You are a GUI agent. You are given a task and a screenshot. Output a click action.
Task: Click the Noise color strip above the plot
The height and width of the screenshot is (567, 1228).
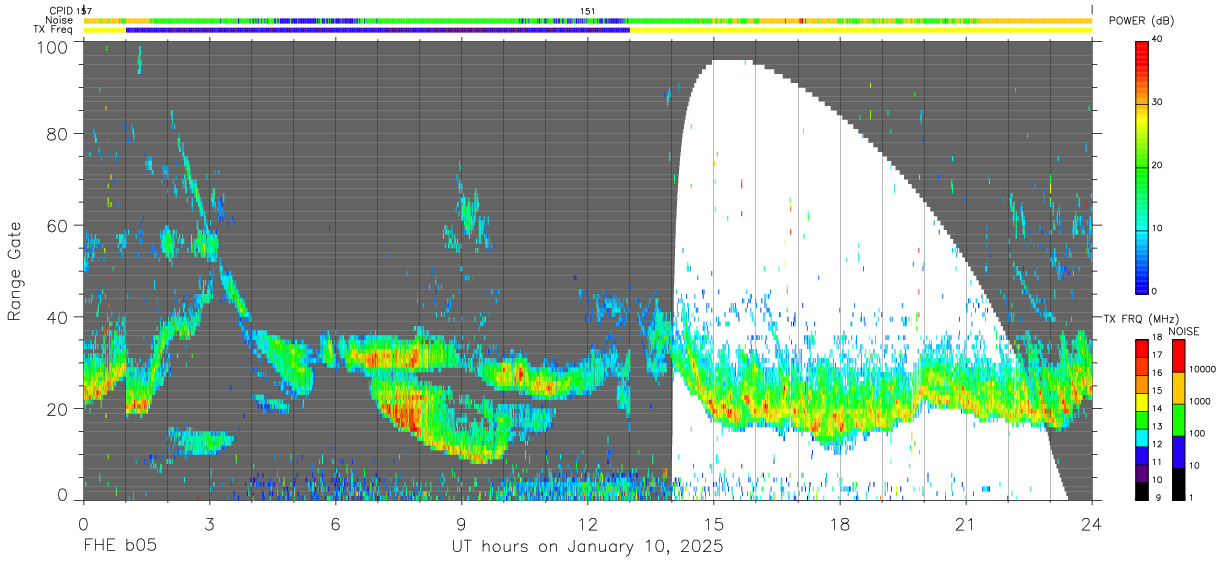588,20
